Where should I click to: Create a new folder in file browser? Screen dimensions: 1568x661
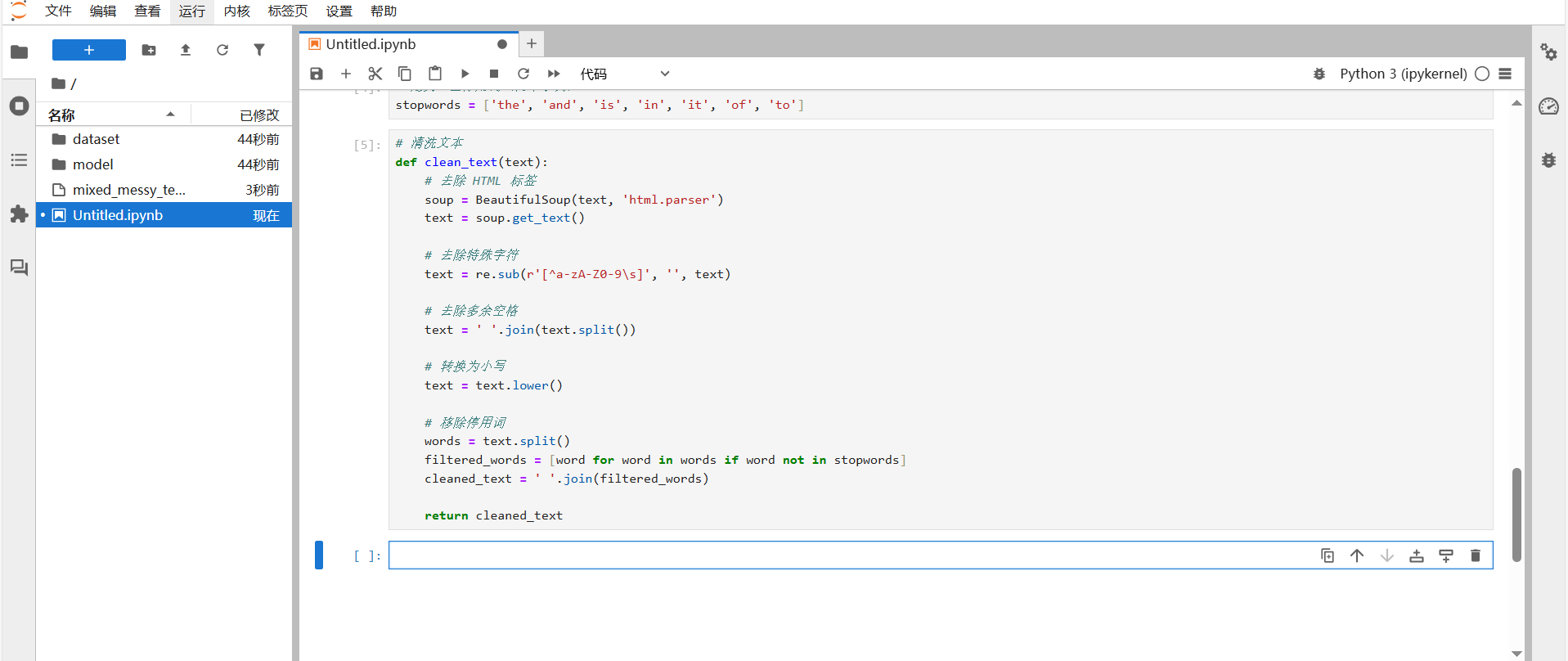149,50
